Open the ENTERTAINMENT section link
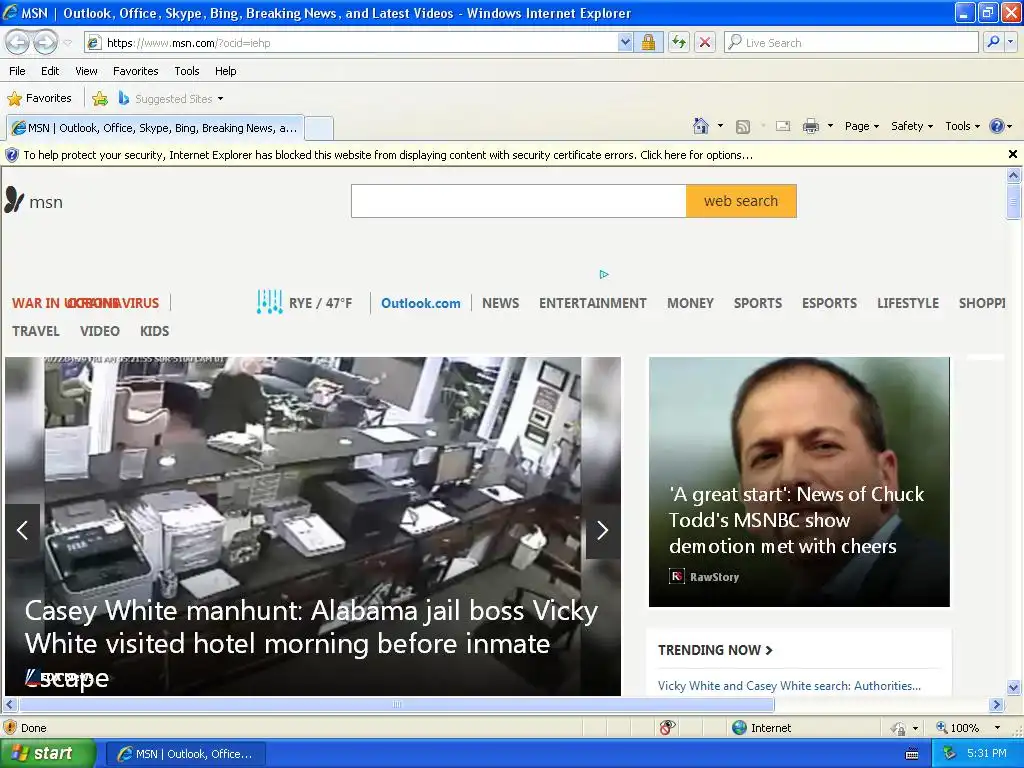Image resolution: width=1024 pixels, height=768 pixels. 592,303
